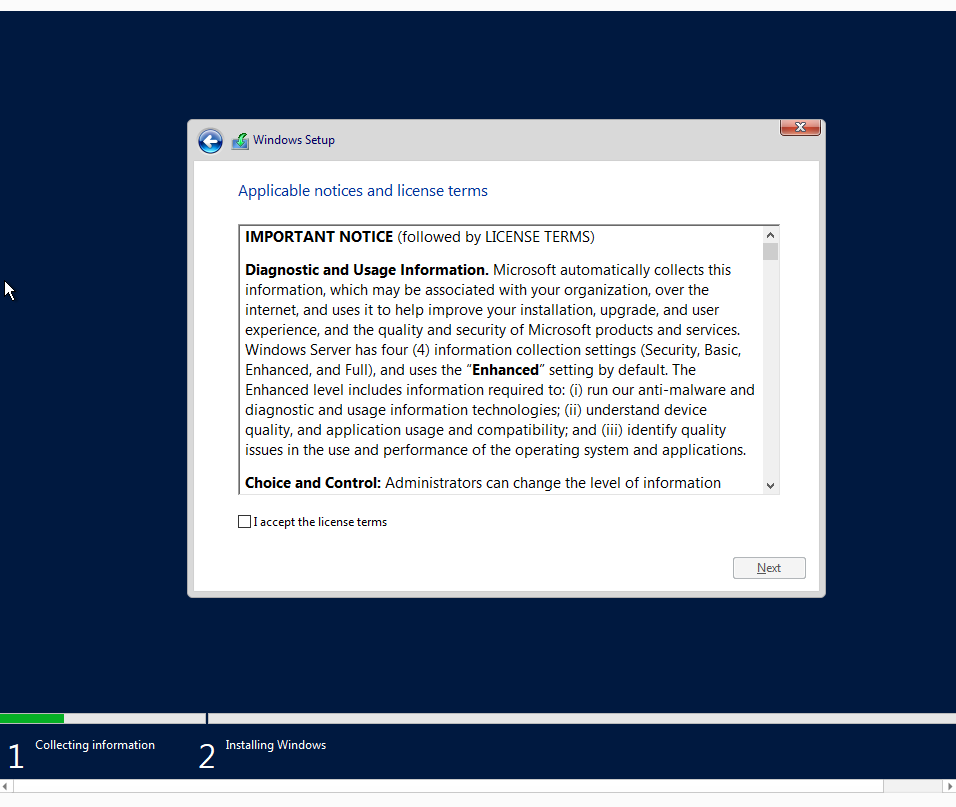Click the bottom horizontal scrollbar left arrow
Image resolution: width=956 pixels, height=807 pixels.
click(x=5, y=786)
